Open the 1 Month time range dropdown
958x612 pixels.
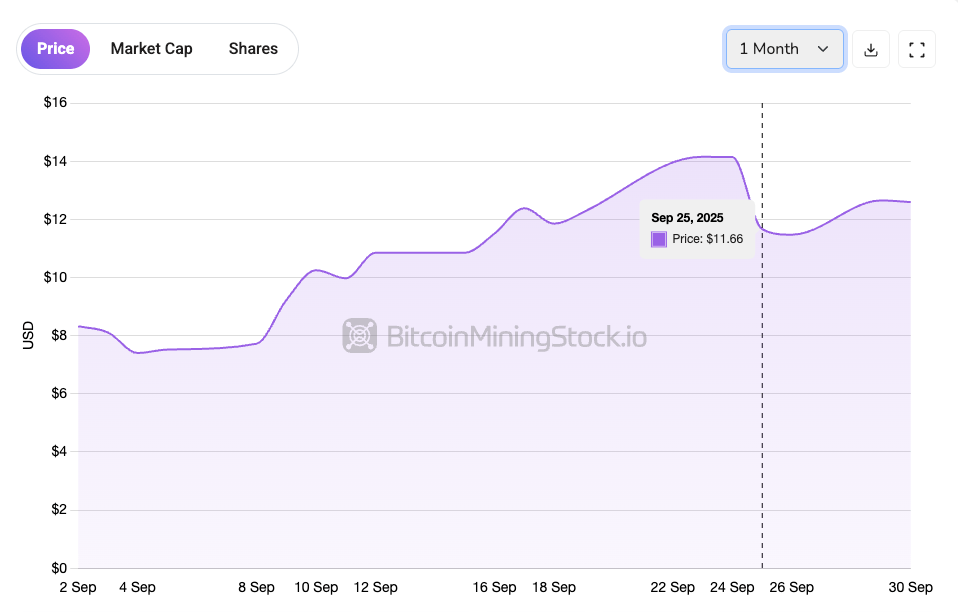784,49
